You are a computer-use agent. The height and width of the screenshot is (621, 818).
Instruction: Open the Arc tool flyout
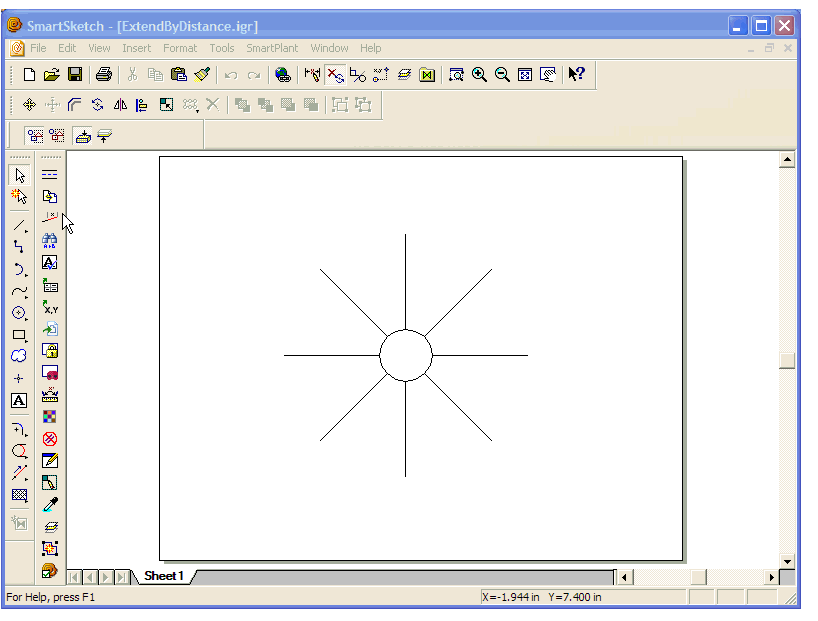tap(20, 269)
